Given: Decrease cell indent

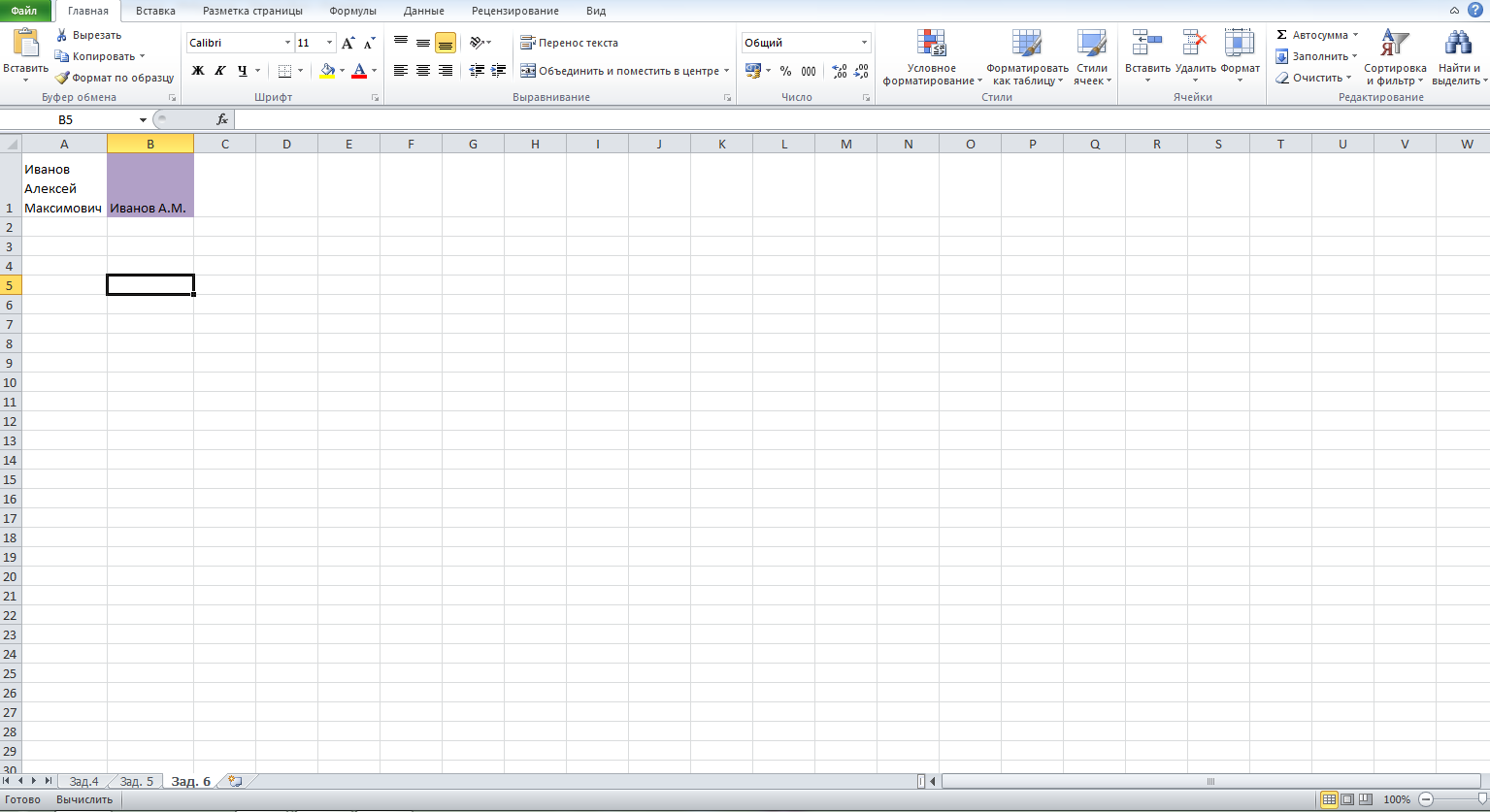Looking at the screenshot, I should 477,71.
